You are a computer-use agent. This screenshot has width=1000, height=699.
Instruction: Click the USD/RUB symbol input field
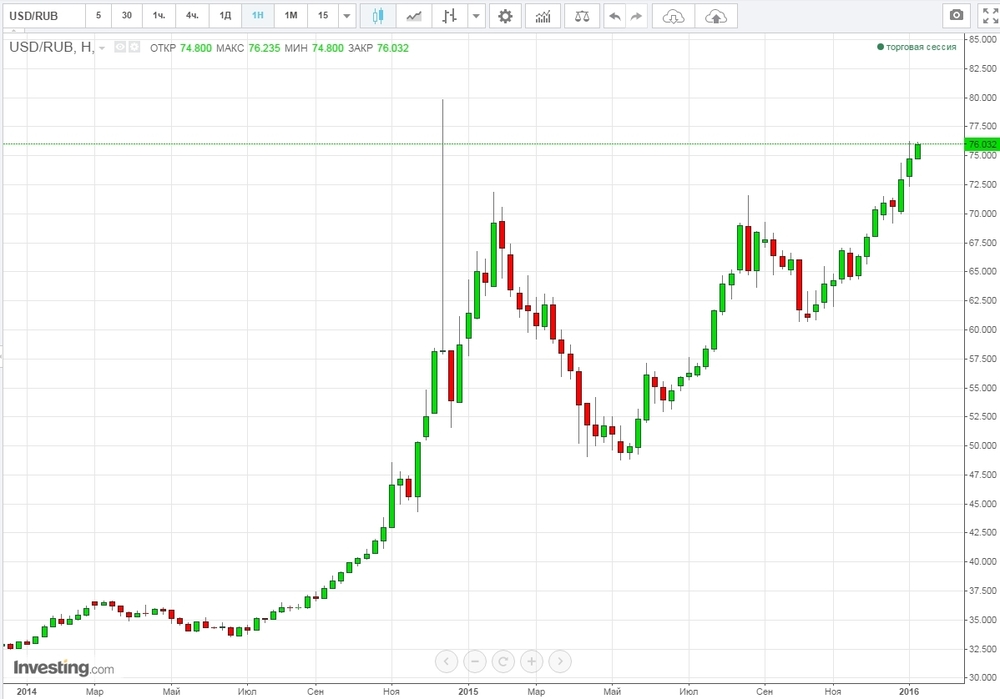click(x=42, y=16)
